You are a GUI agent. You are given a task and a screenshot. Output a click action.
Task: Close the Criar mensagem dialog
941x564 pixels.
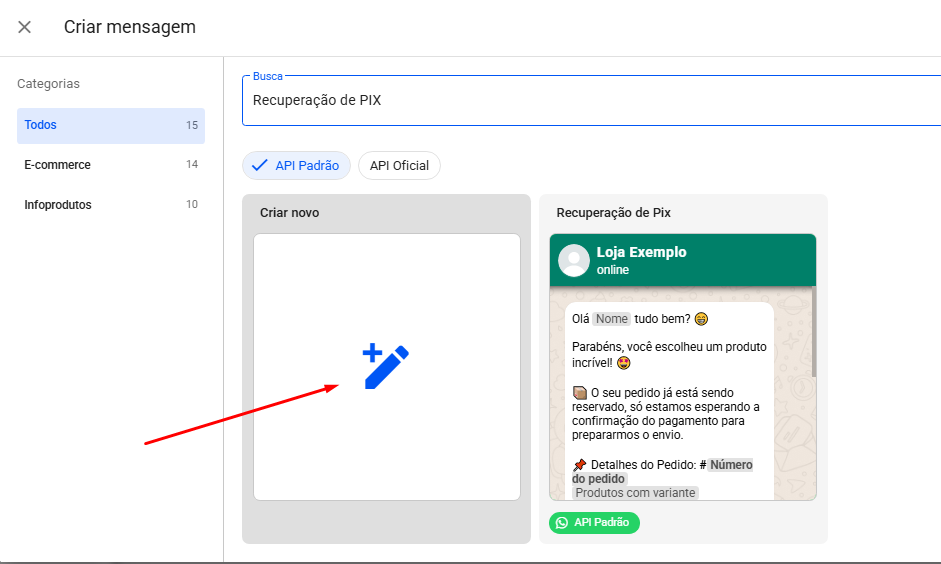[25, 27]
